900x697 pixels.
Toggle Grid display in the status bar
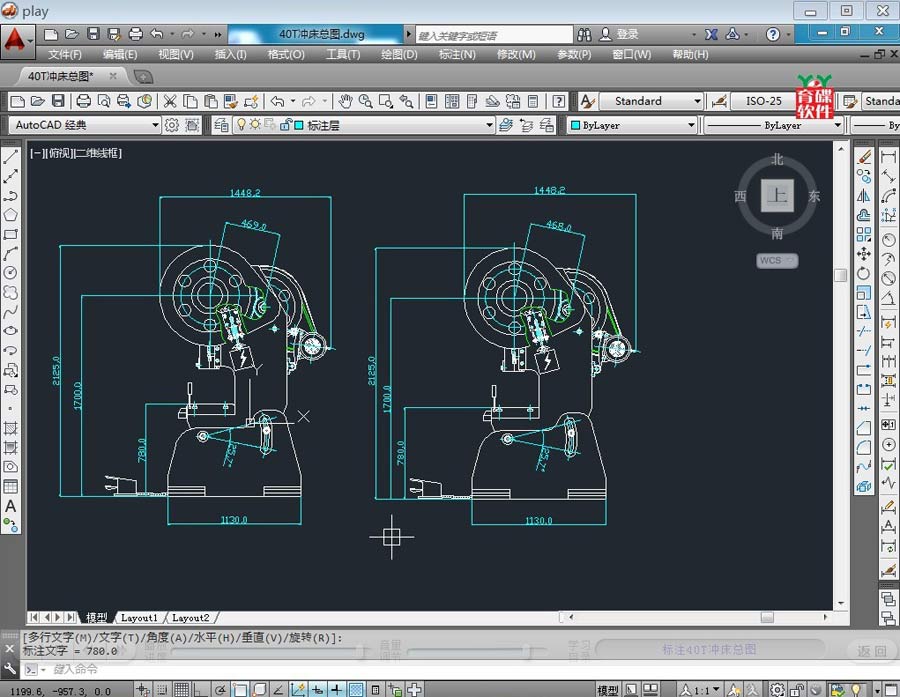pyautogui.click(x=181, y=689)
